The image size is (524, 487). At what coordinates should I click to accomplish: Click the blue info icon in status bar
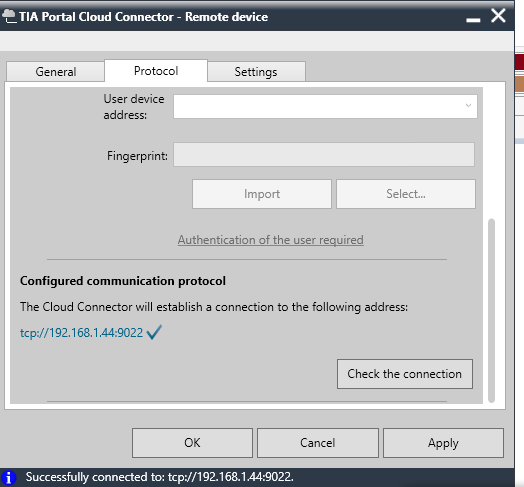[x=9, y=477]
